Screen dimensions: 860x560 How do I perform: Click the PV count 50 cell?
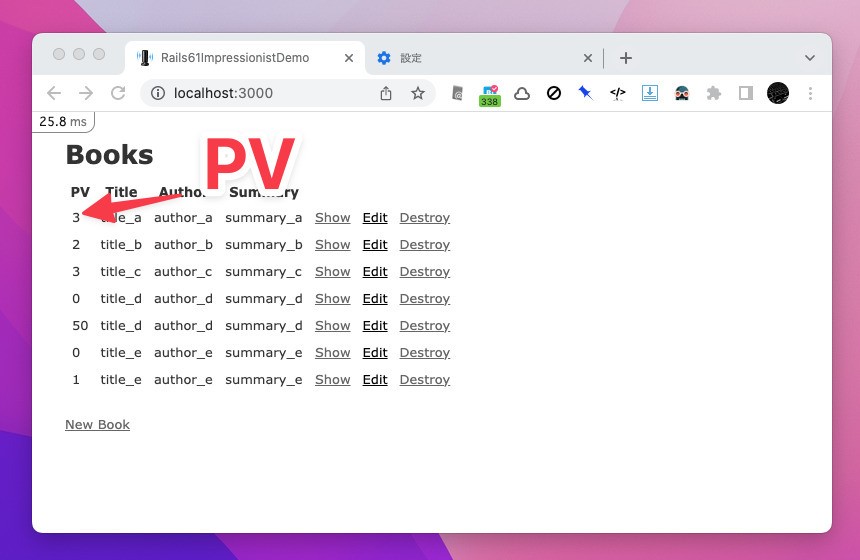tap(80, 325)
